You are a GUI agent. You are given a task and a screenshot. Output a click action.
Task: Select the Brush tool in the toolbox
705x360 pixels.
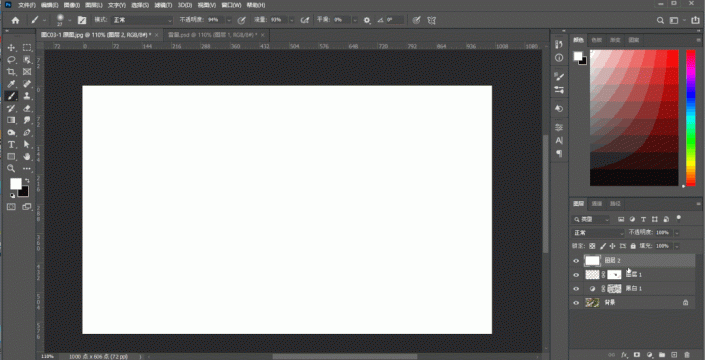click(x=11, y=96)
